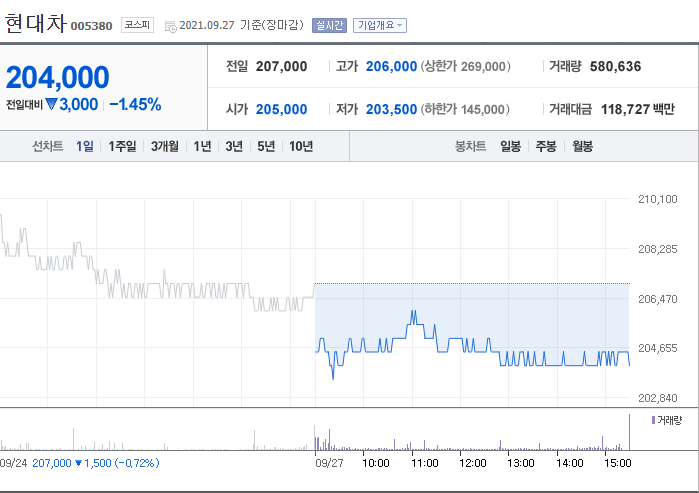Click the 봉차트 label
699x493 pixels.
coord(470,146)
